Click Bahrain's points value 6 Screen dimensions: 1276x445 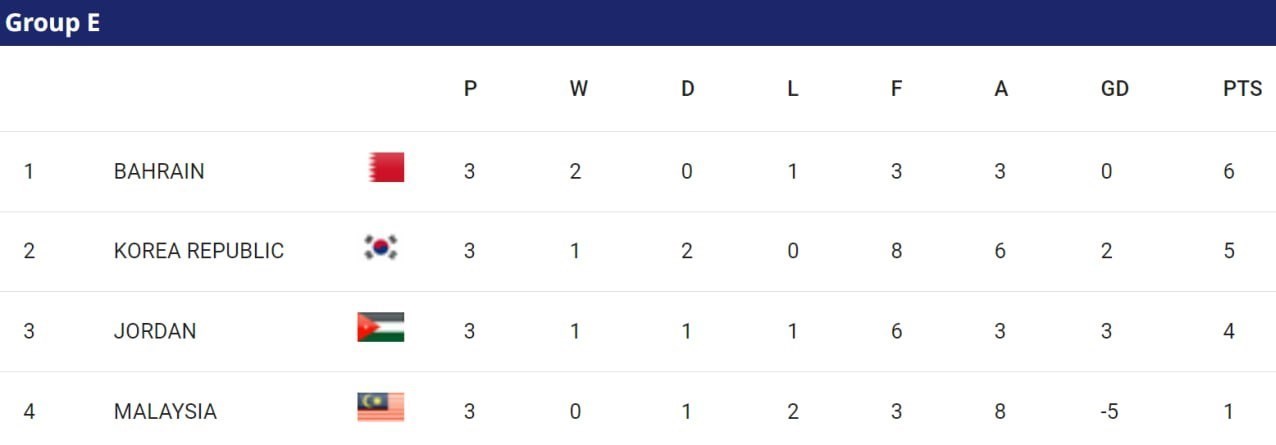coord(1229,171)
